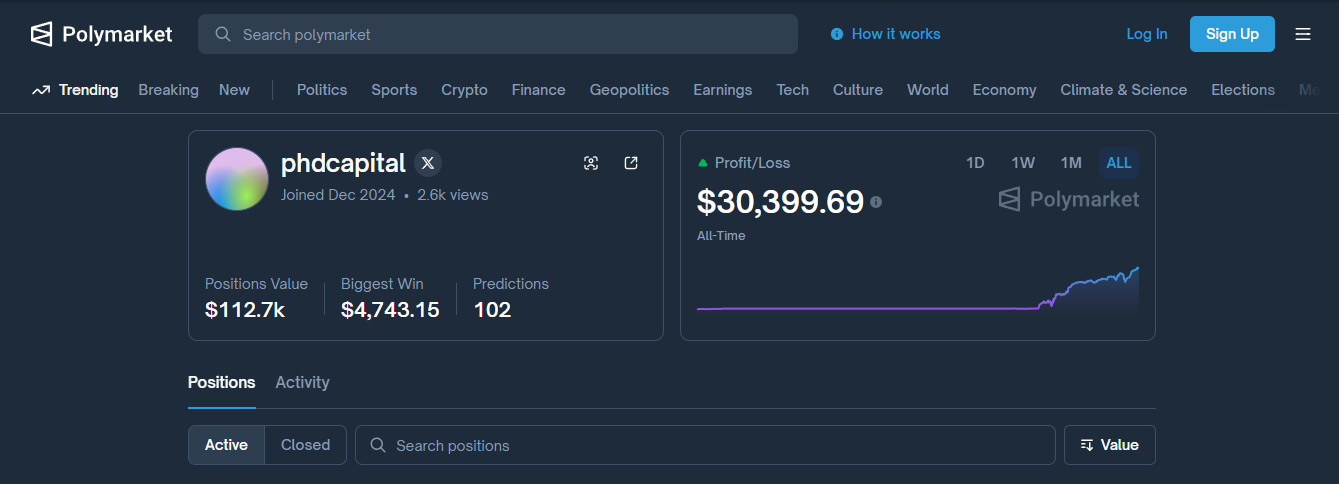Click the Polymarket logo icon

(x=41, y=34)
